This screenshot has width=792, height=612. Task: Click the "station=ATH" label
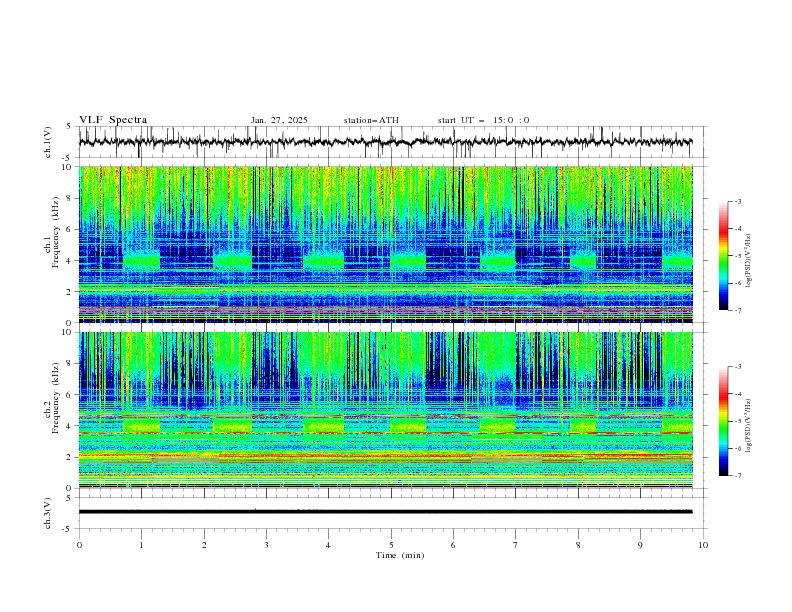(x=371, y=120)
